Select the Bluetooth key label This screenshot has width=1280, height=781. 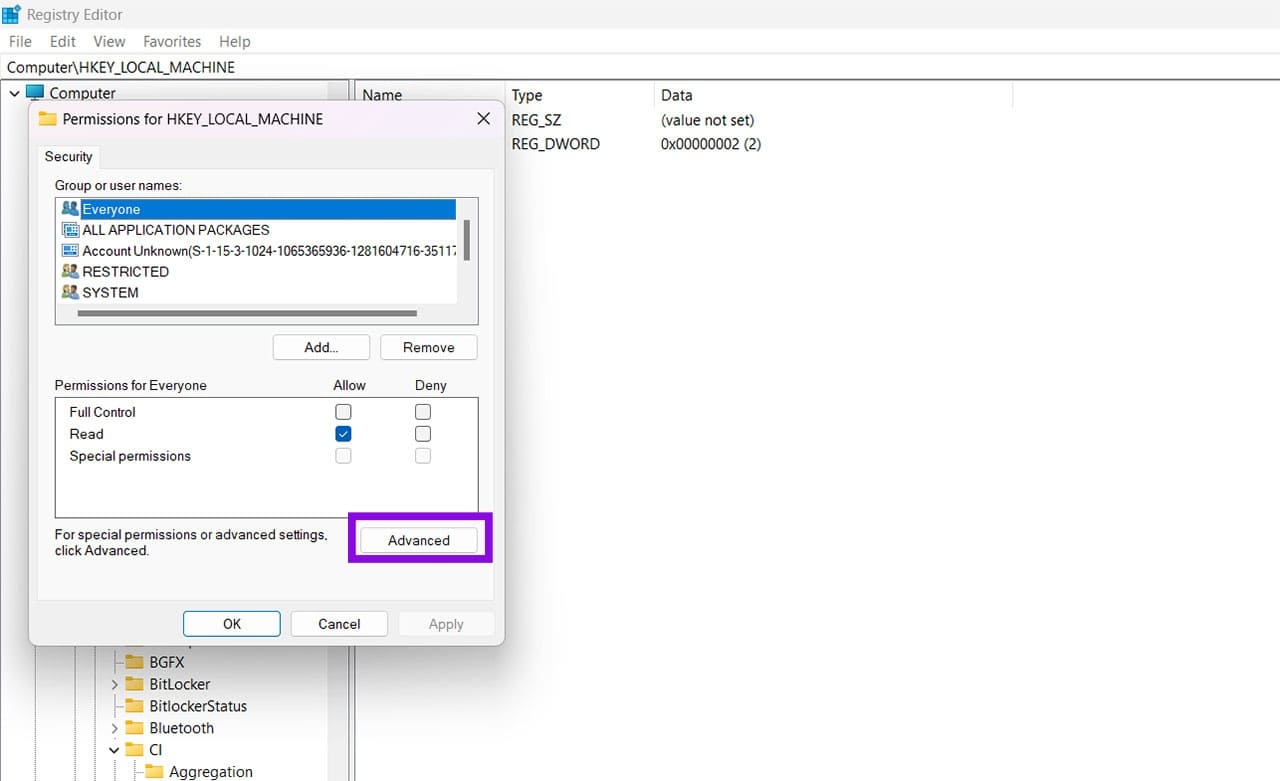[x=182, y=728]
